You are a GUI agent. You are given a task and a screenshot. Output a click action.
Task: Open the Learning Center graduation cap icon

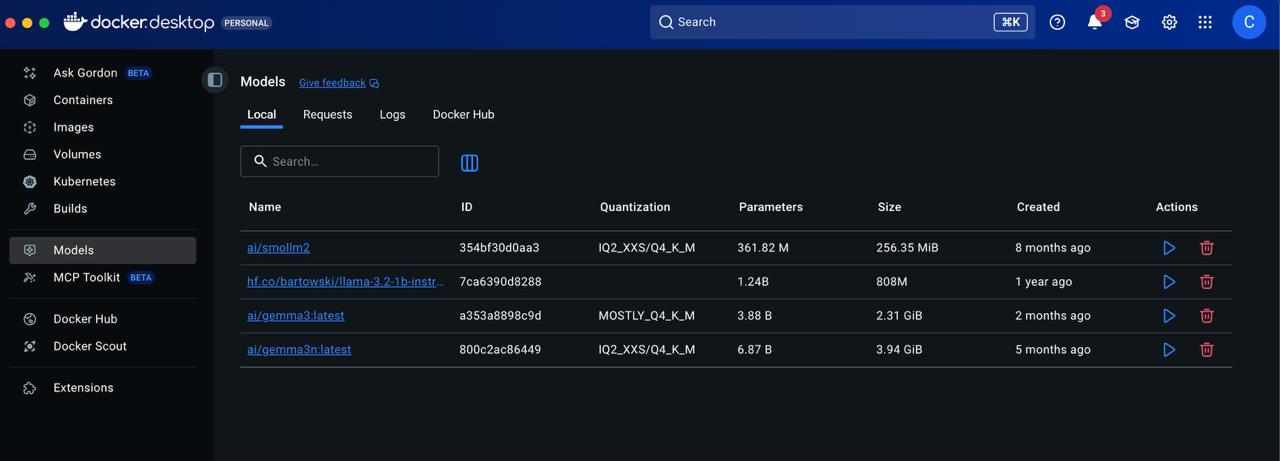point(1132,22)
